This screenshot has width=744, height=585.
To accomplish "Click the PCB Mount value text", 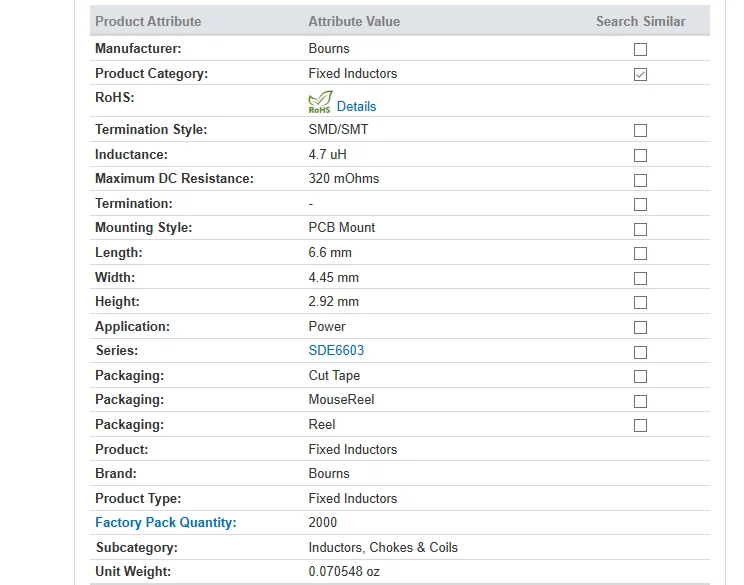I will [x=342, y=227].
